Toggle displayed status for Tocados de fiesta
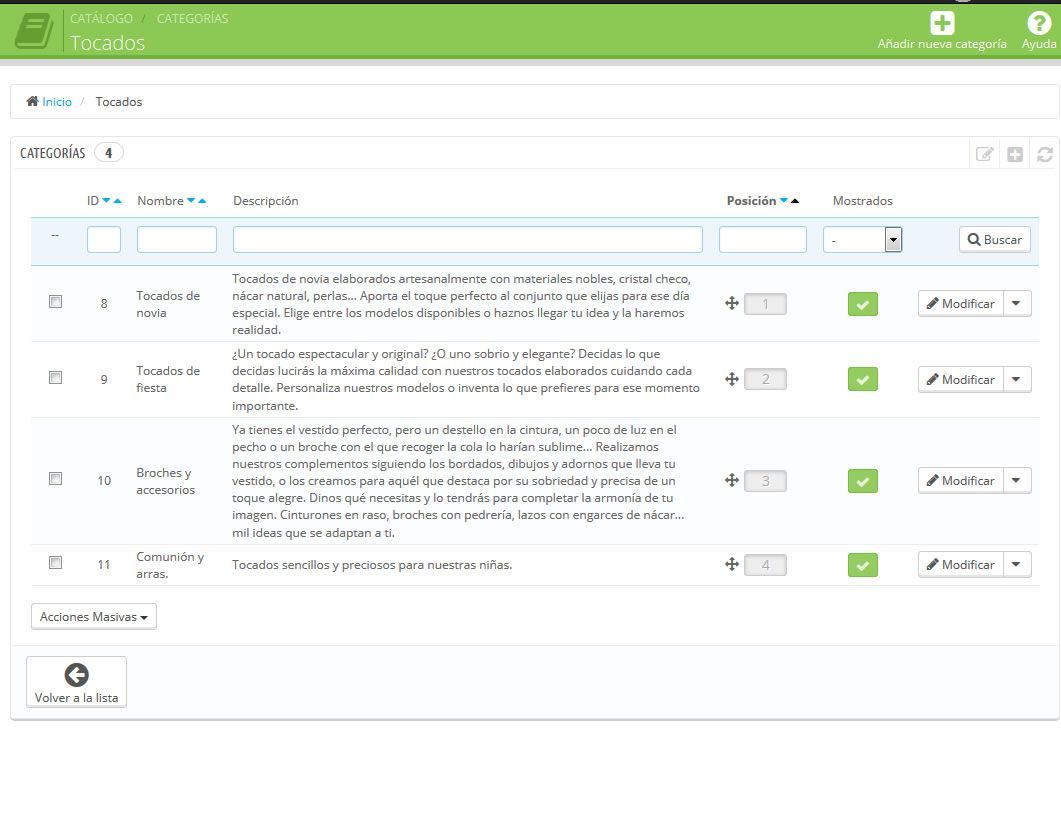The height and width of the screenshot is (818, 1061). point(863,379)
